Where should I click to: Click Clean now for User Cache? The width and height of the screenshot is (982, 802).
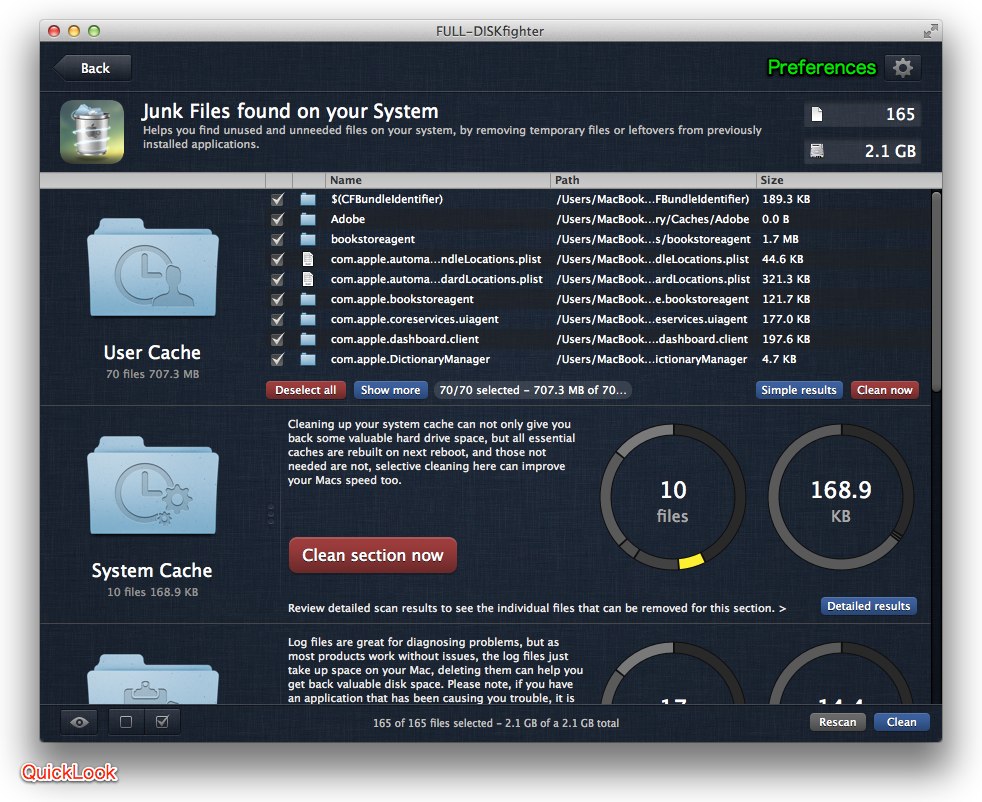pos(884,390)
